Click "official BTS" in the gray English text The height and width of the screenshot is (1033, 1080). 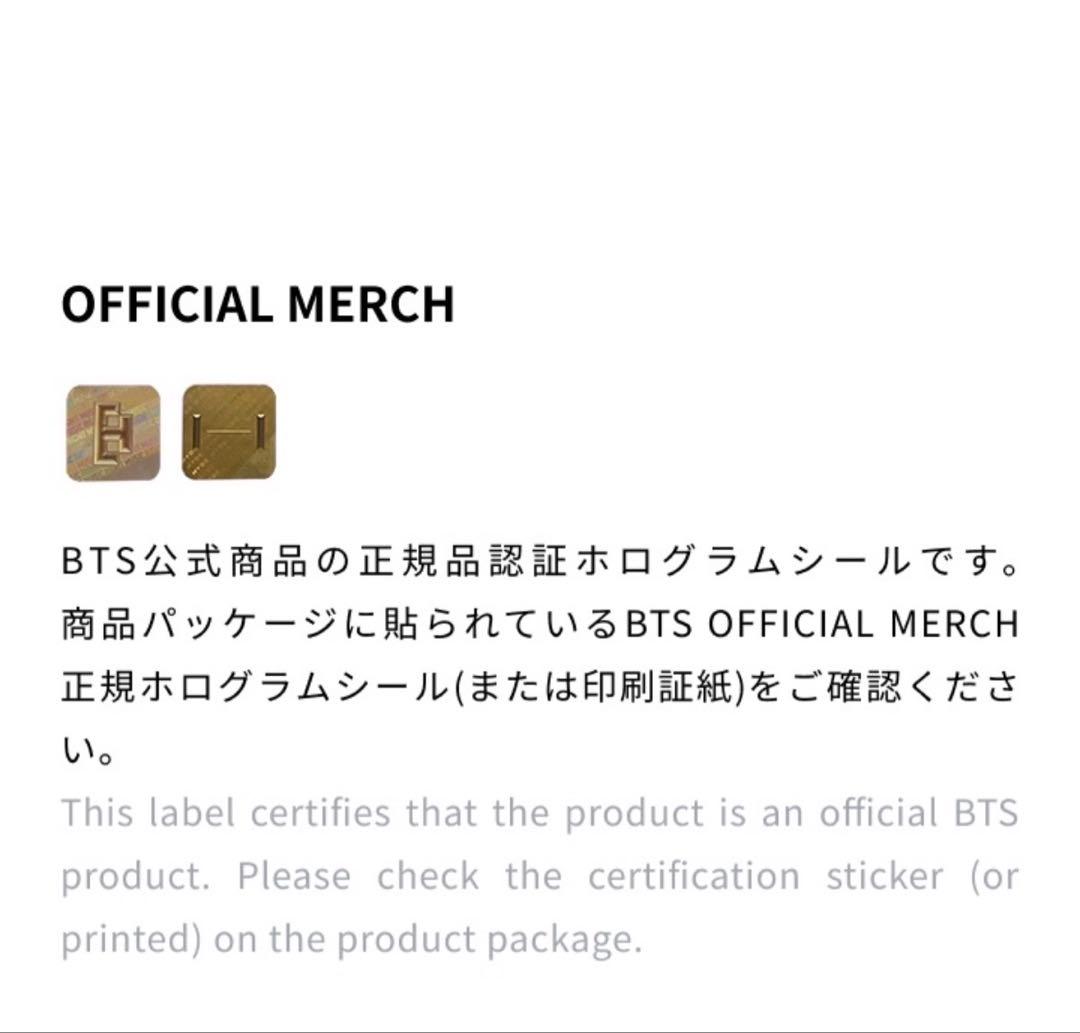[x=918, y=813]
